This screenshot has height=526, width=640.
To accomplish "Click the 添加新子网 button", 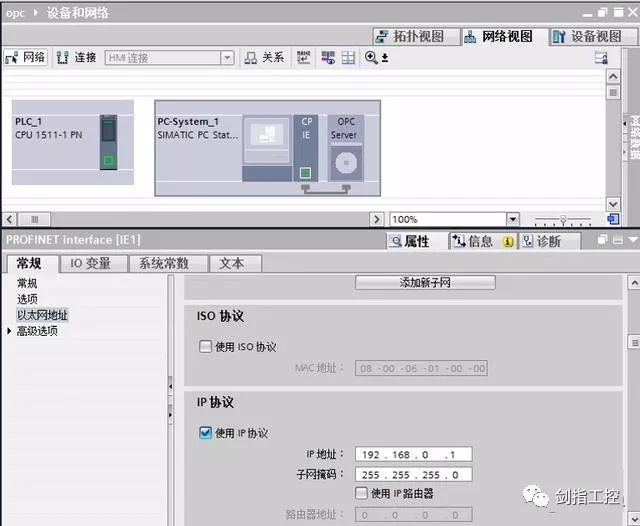I will (x=425, y=283).
